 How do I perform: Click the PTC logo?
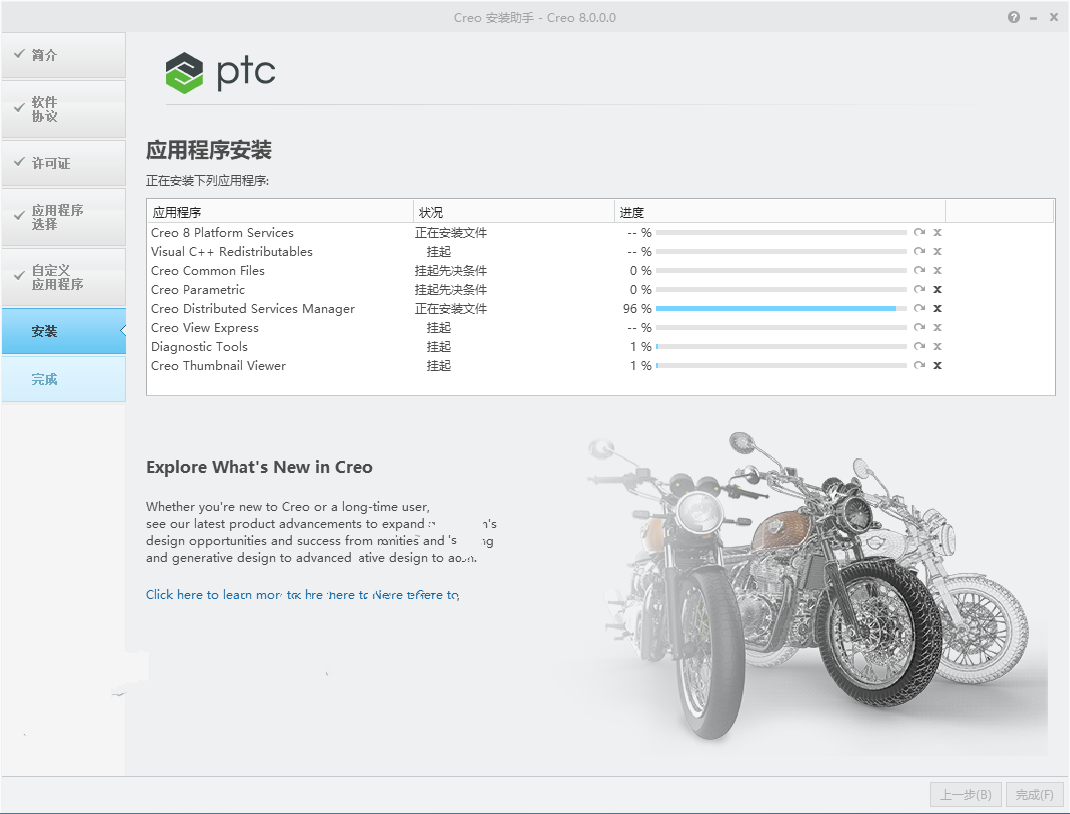pos(220,72)
